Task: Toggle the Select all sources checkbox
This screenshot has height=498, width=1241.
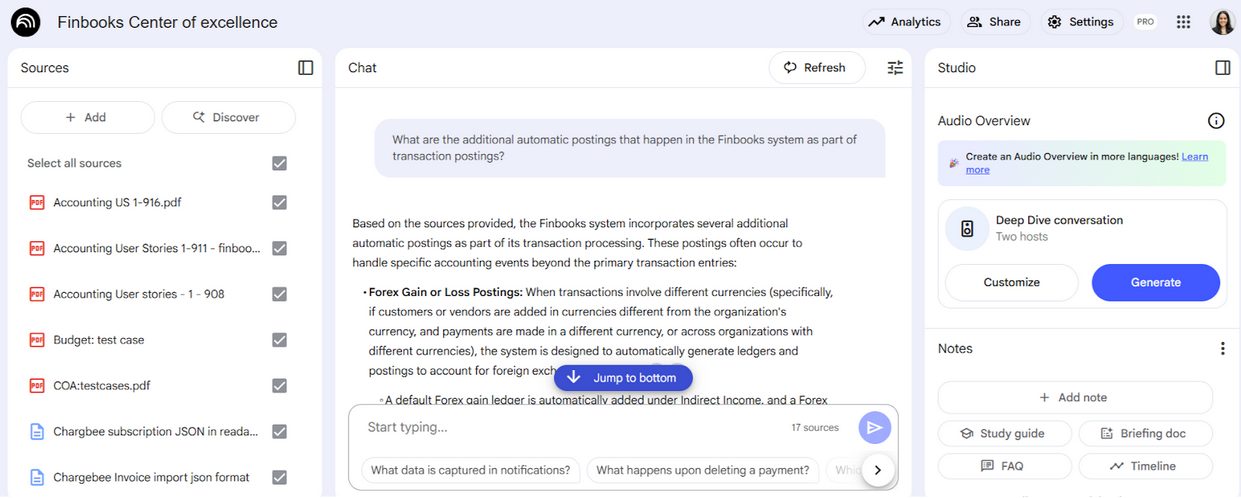Action: [280, 163]
